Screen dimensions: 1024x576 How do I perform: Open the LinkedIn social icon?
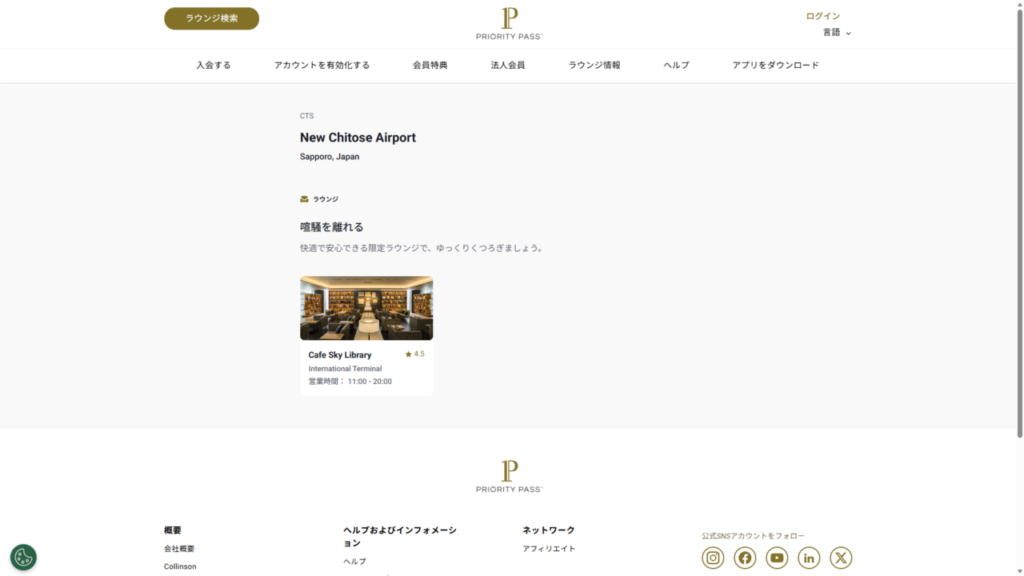(x=808, y=558)
